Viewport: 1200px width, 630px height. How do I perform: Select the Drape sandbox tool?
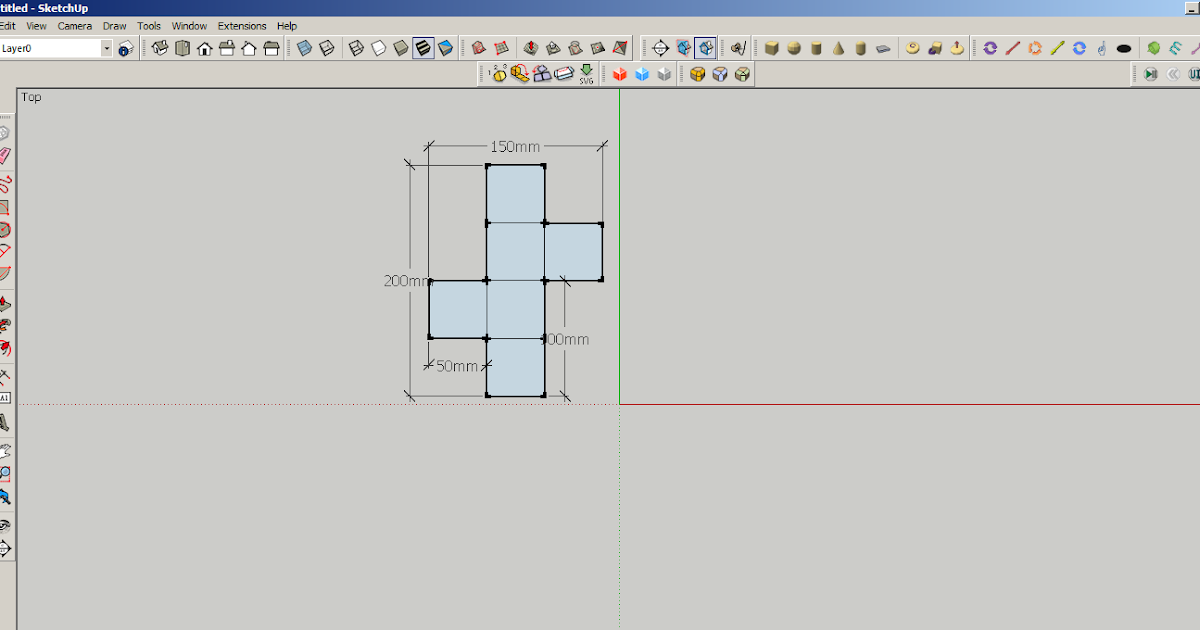[x=575, y=47]
